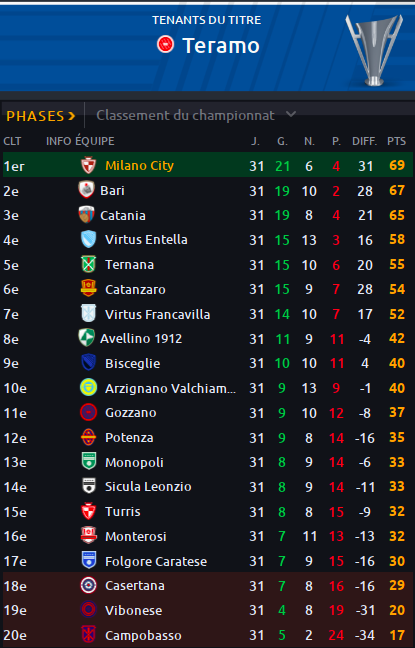415x648 pixels.
Task: Open the Teramo team name link
Action: (x=221, y=45)
